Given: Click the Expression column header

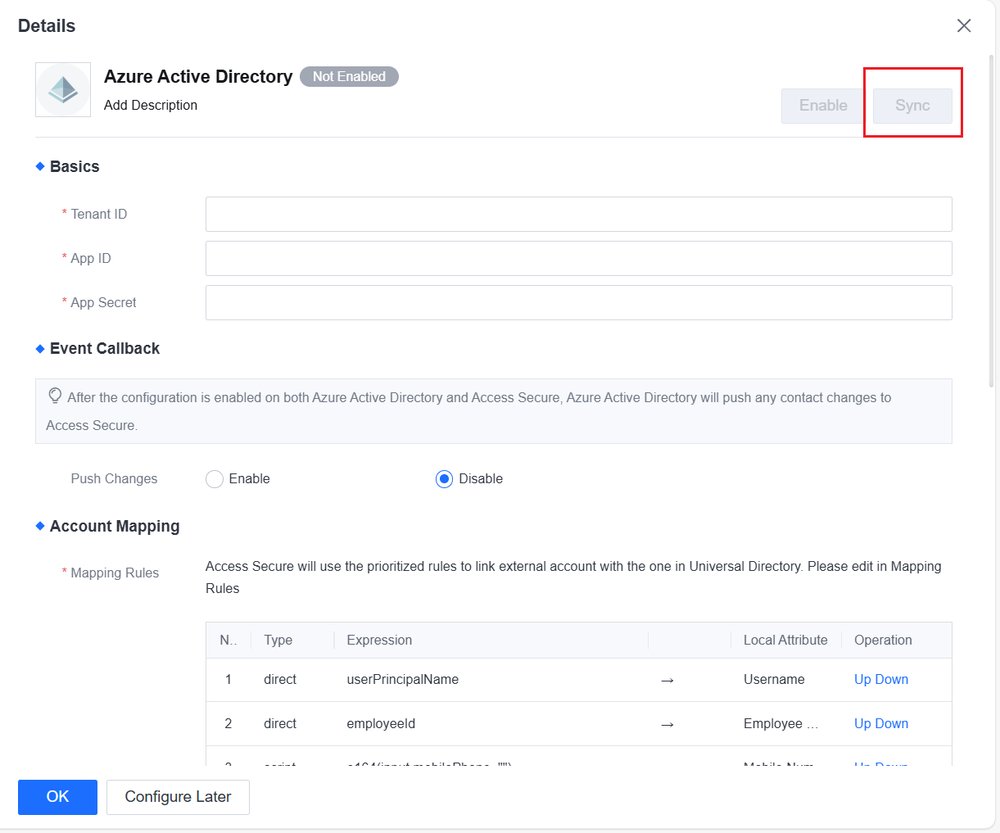Looking at the screenshot, I should (x=379, y=640).
